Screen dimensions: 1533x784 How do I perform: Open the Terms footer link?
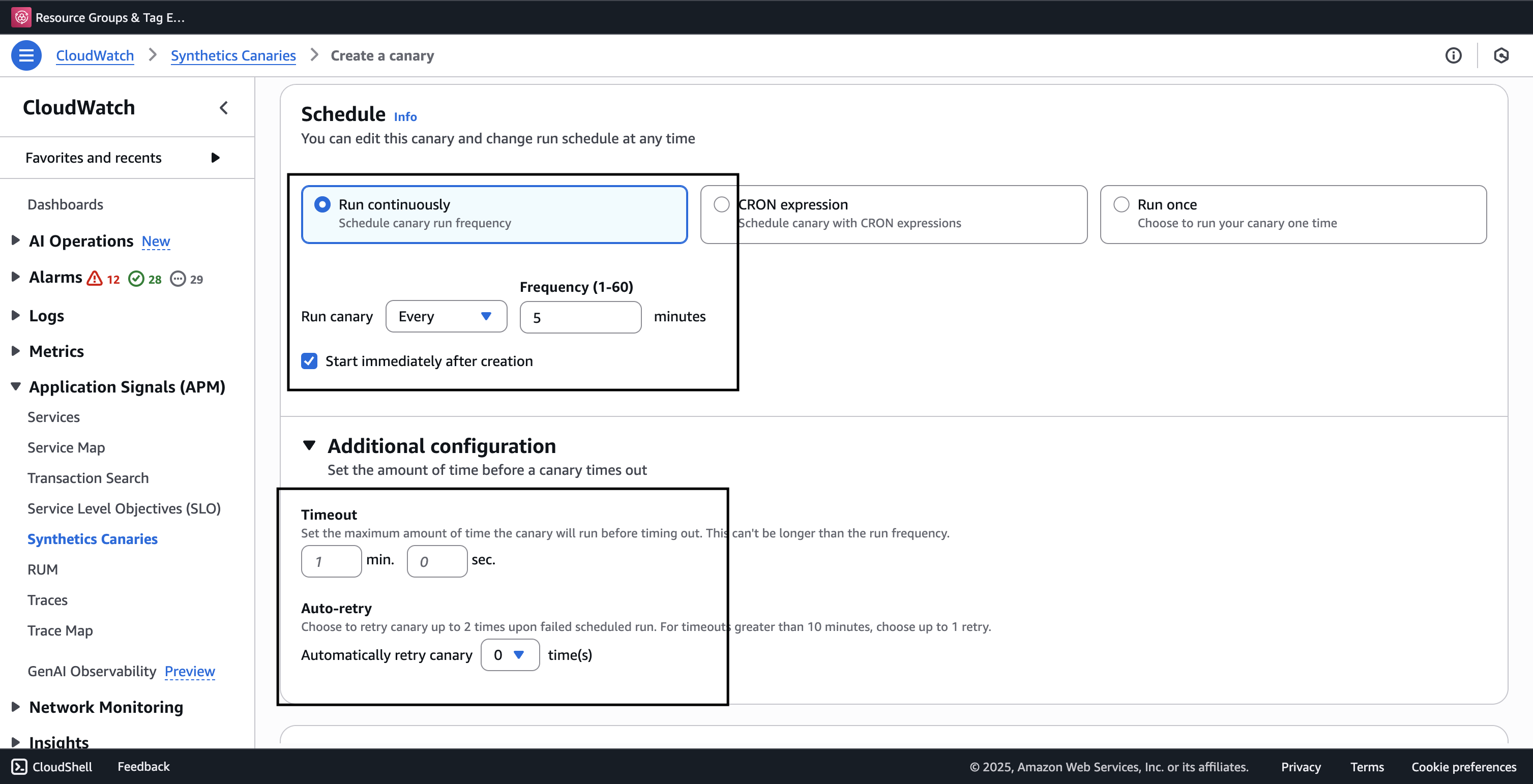pos(1367,767)
